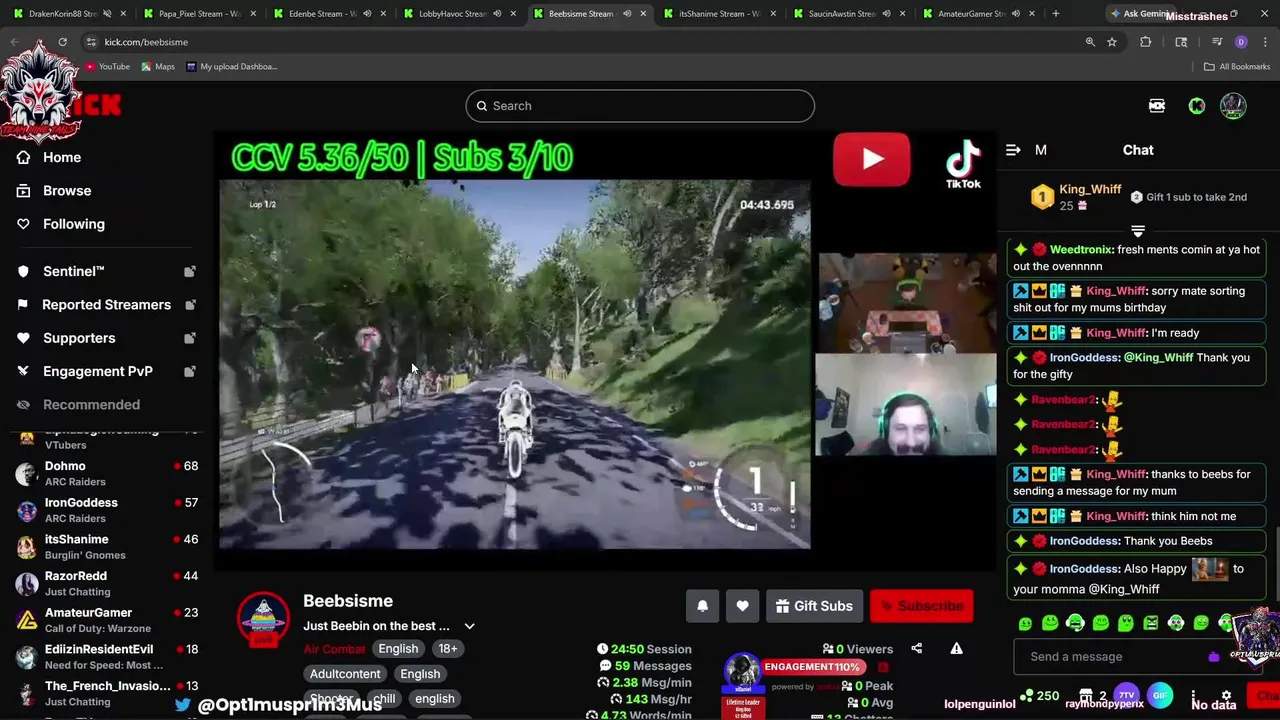
Task: Open AmateurGamer recommended channel
Action: click(106, 620)
